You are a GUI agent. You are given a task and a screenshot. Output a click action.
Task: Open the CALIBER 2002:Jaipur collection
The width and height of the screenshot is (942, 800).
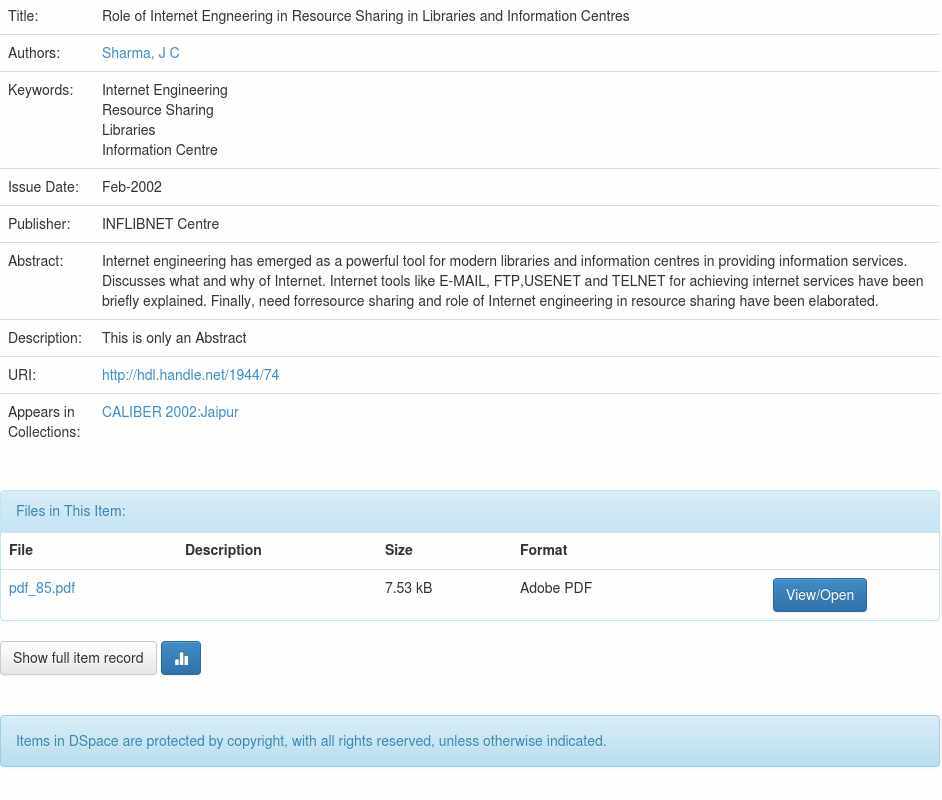click(170, 412)
